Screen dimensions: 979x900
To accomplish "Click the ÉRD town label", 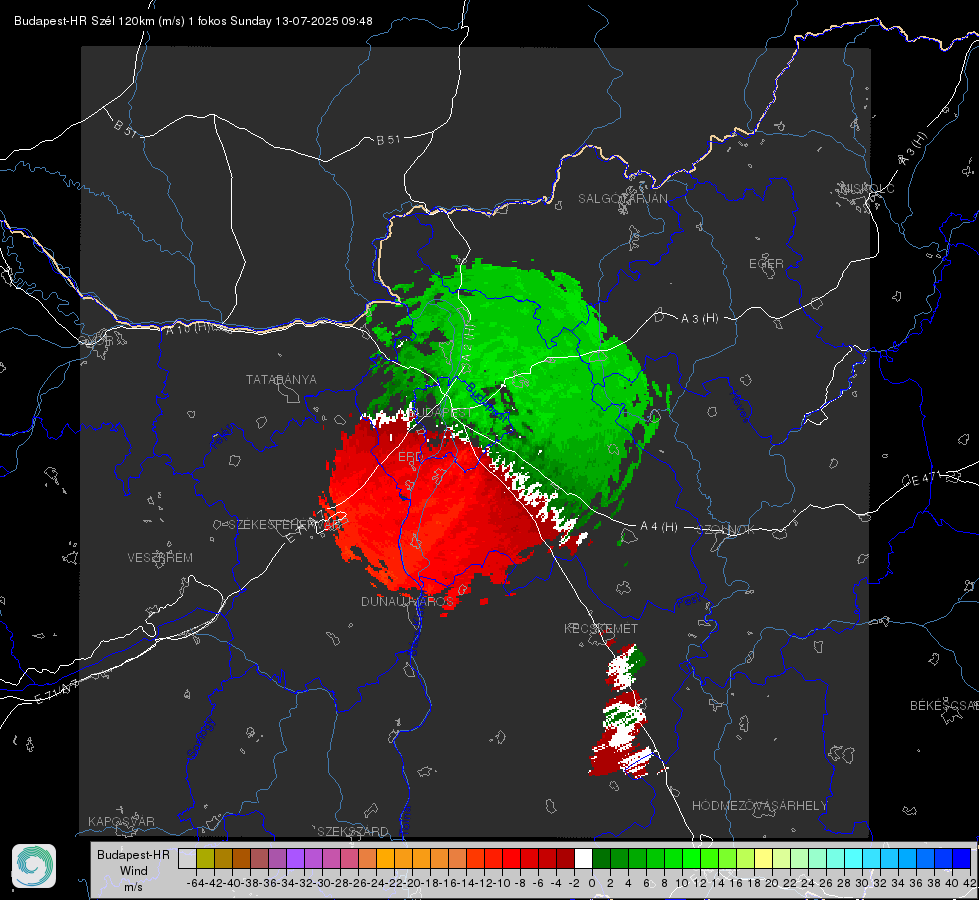I will tap(410, 457).
